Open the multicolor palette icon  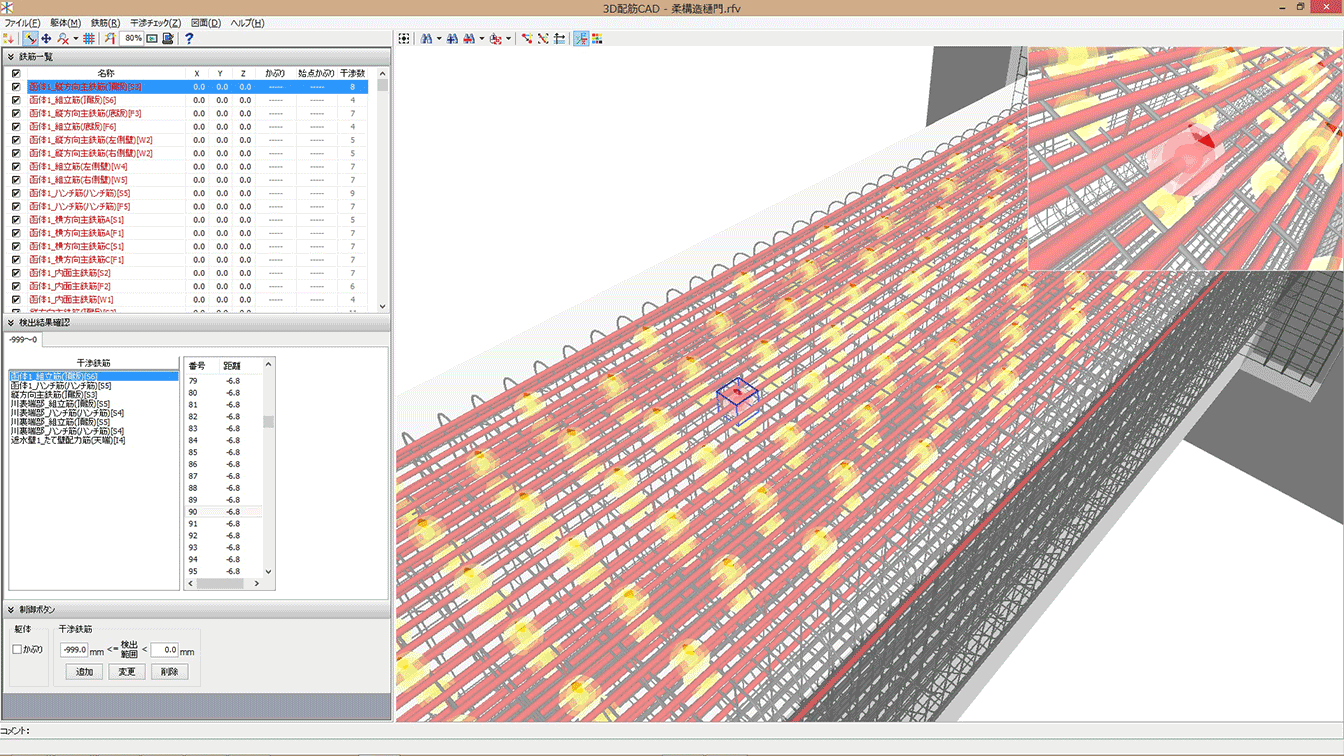pyautogui.click(x=597, y=38)
